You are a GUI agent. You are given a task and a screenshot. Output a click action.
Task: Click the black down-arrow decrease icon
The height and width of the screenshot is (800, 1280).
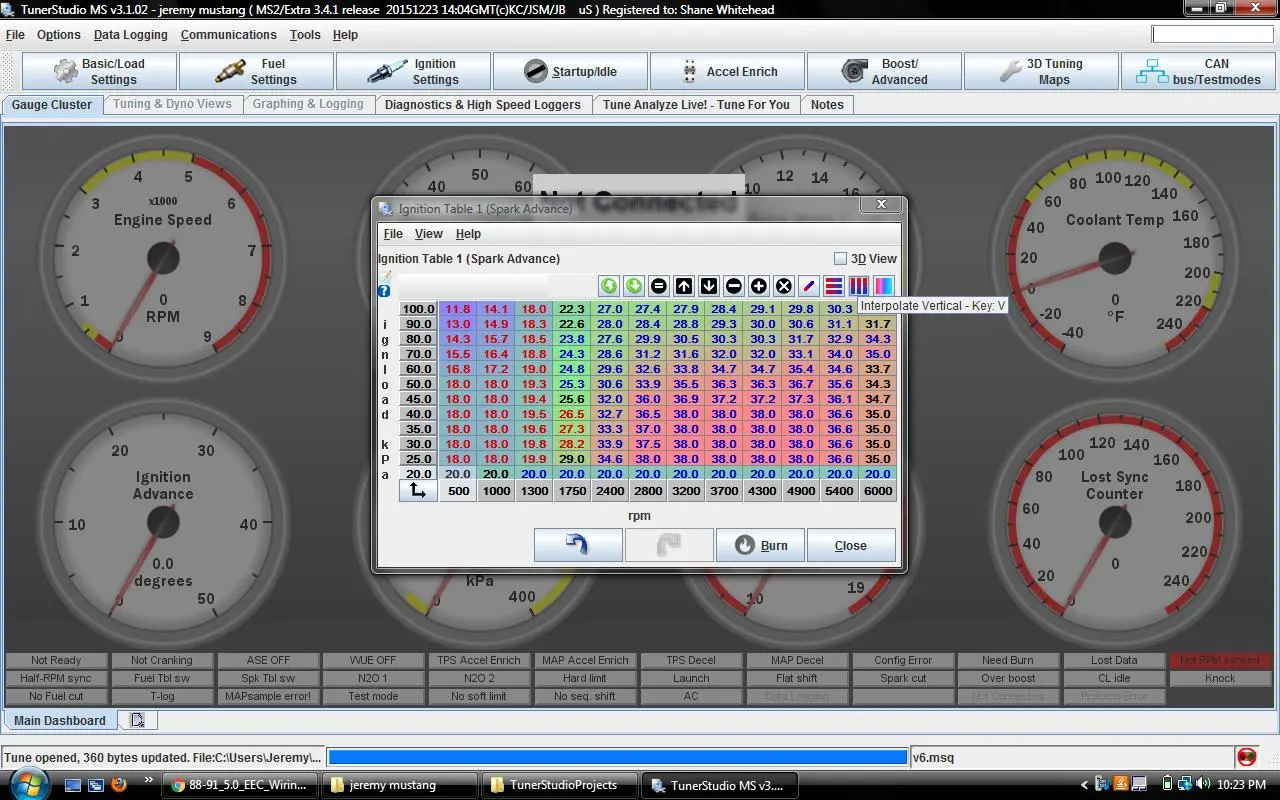click(x=709, y=286)
